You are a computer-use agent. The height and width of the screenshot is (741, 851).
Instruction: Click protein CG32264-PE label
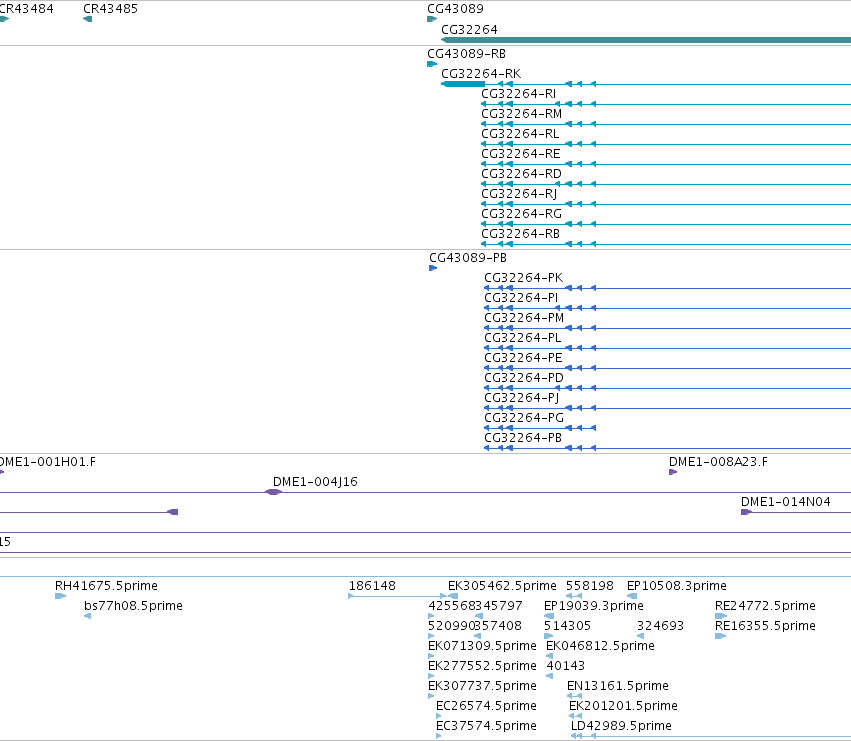coord(523,358)
